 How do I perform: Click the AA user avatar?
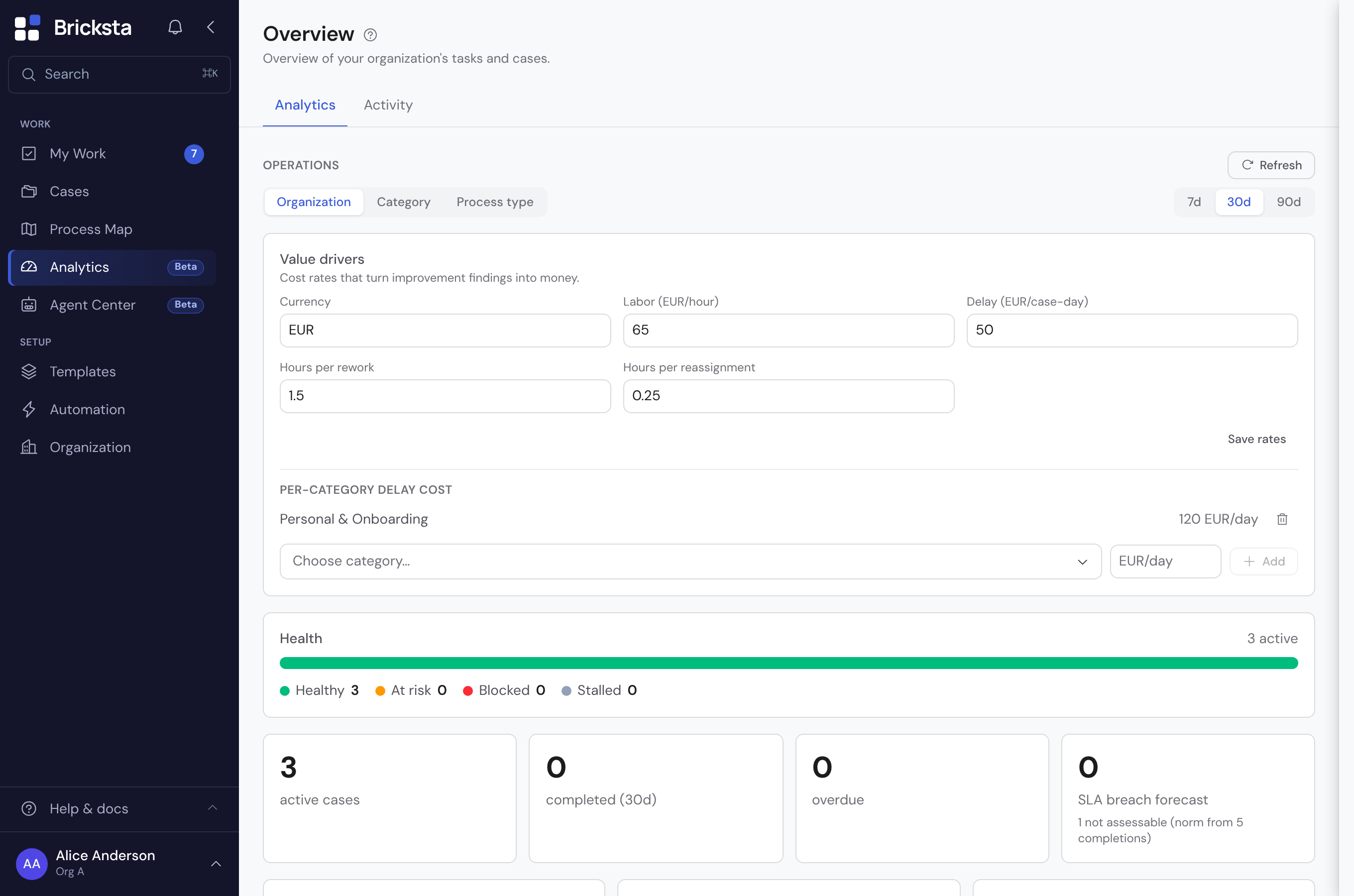(31, 864)
